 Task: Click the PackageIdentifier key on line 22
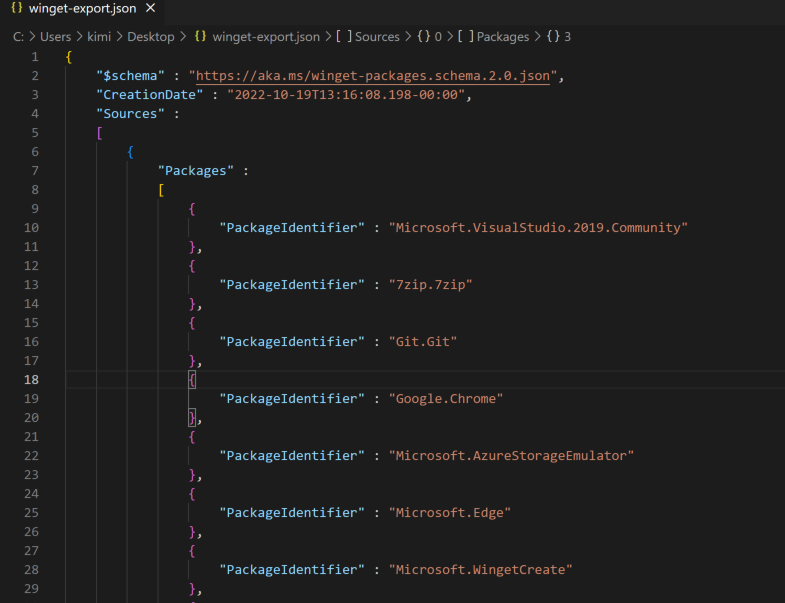point(292,456)
